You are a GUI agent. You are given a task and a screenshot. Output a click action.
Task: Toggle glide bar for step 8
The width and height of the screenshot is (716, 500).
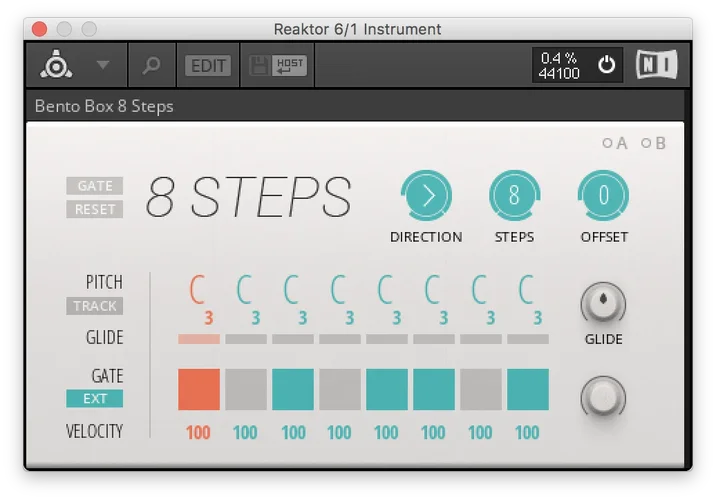point(528,339)
